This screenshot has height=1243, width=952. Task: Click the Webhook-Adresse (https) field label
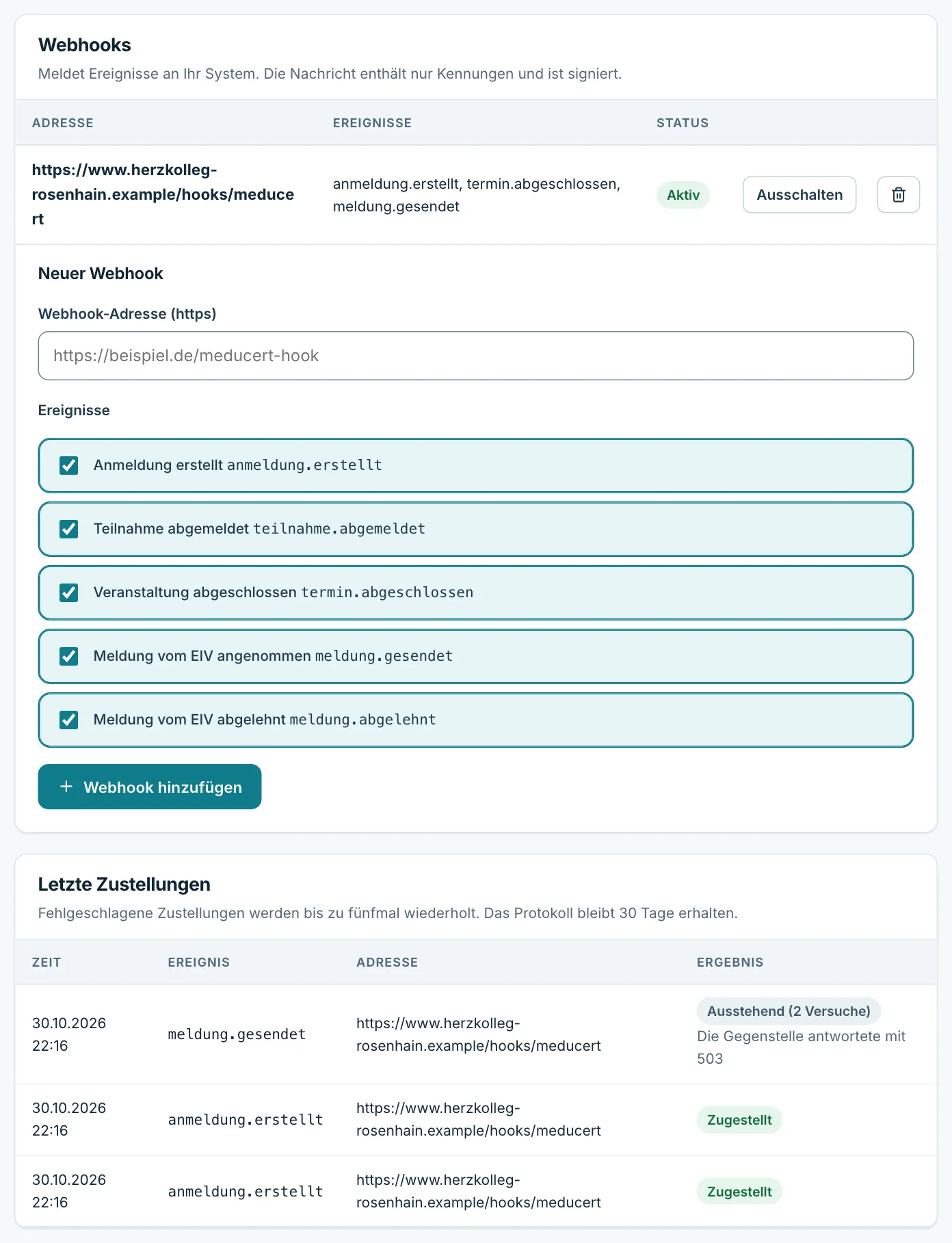(127, 314)
